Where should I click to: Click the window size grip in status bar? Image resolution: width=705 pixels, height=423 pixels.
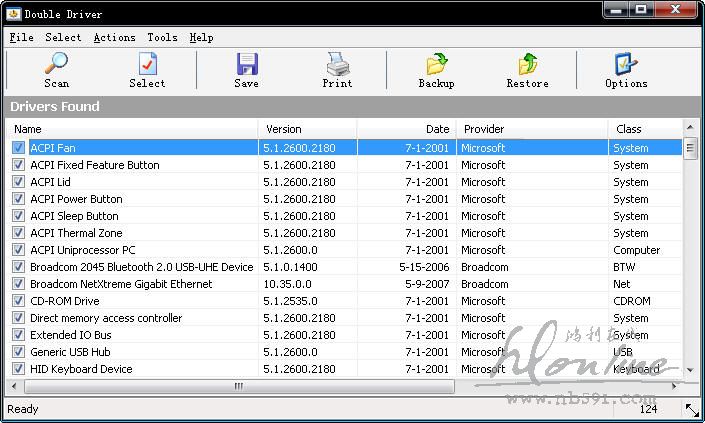pyautogui.click(x=692, y=410)
